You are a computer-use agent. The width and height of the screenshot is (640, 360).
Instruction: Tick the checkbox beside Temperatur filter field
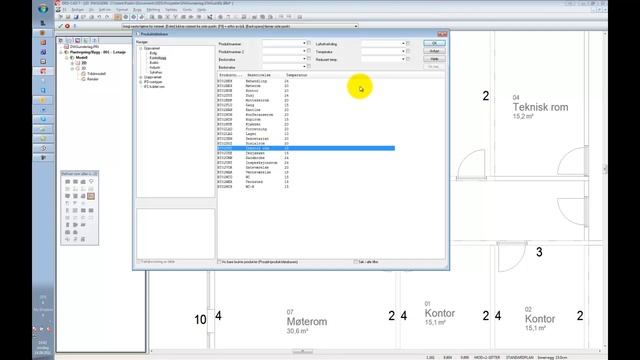click(x=408, y=51)
